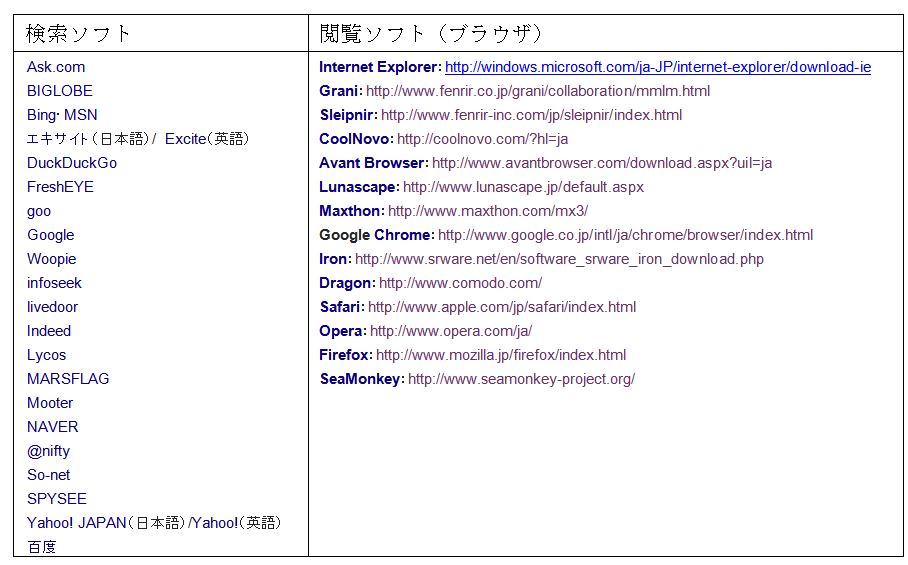908x565 pixels.
Task: Open the Woopie link
Action: click(x=52, y=259)
